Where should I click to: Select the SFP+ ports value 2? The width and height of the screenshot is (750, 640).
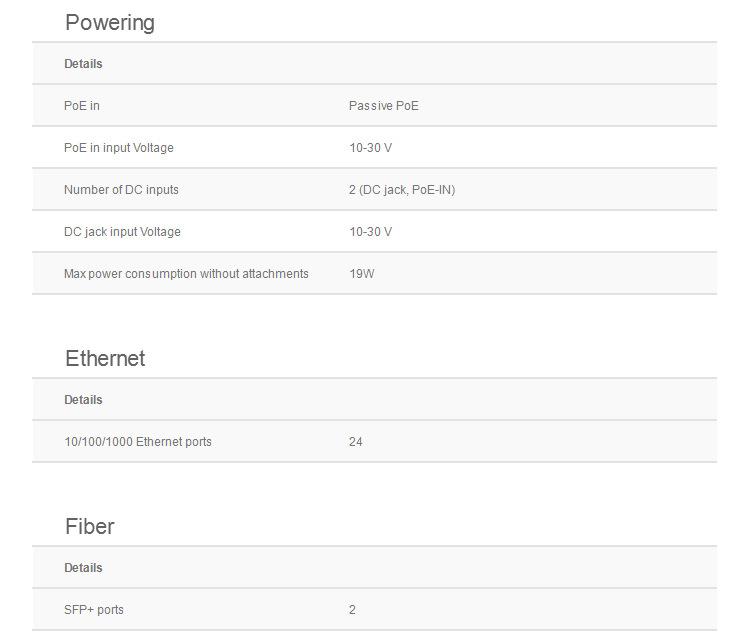click(352, 609)
